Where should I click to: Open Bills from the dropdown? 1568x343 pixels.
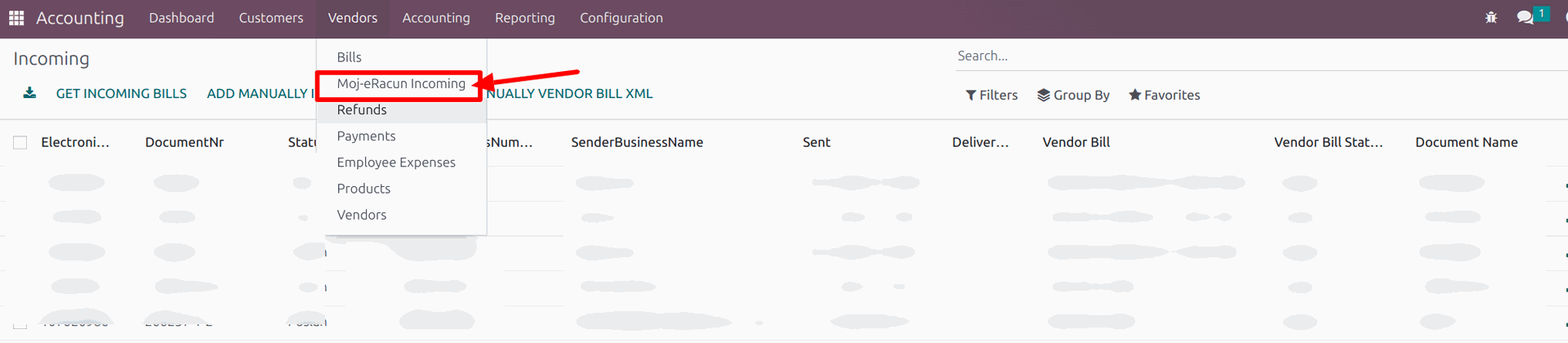349,57
